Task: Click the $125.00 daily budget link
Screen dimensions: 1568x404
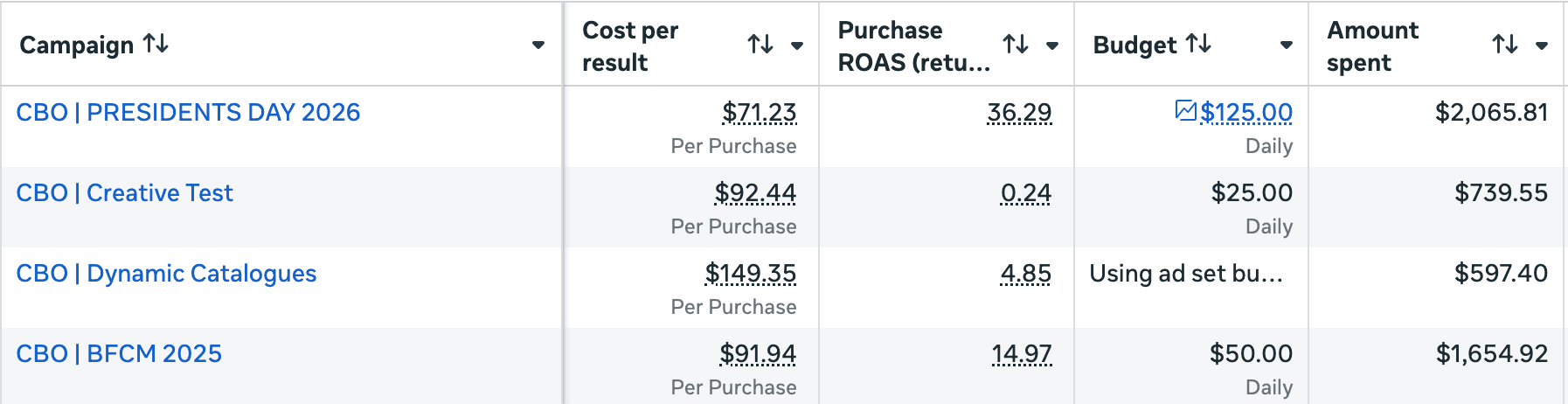Action: (x=1246, y=113)
